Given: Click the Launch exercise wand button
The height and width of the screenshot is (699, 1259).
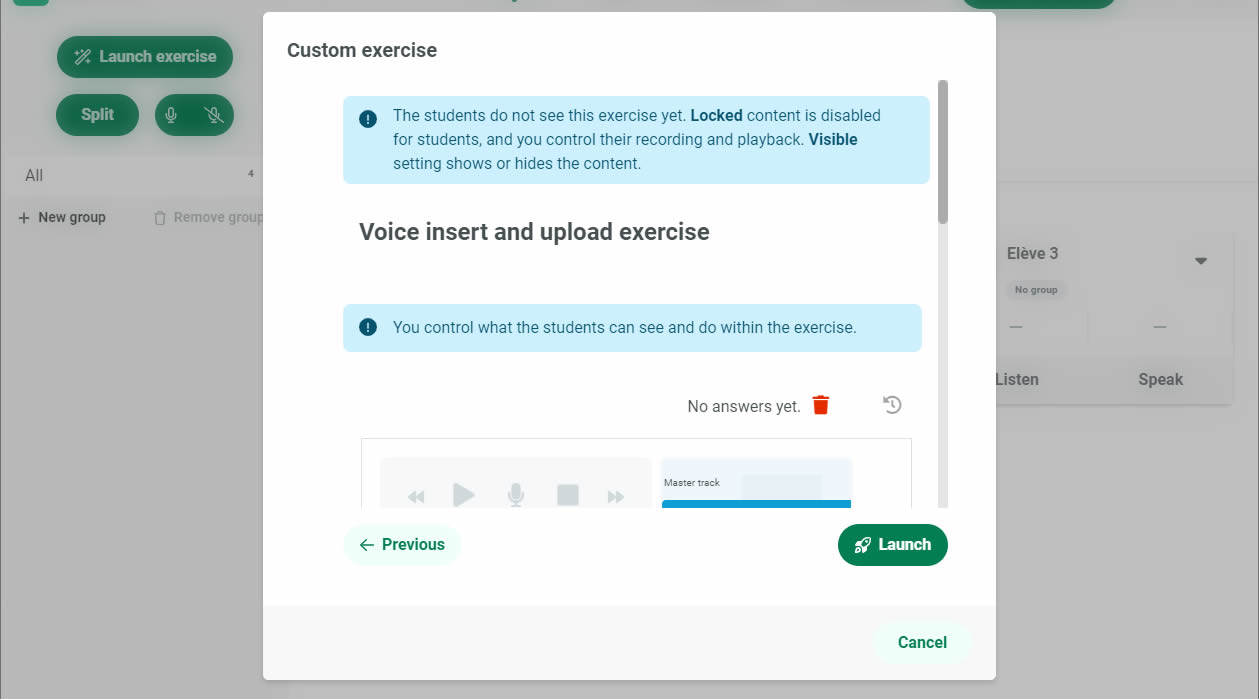Looking at the screenshot, I should (x=145, y=57).
